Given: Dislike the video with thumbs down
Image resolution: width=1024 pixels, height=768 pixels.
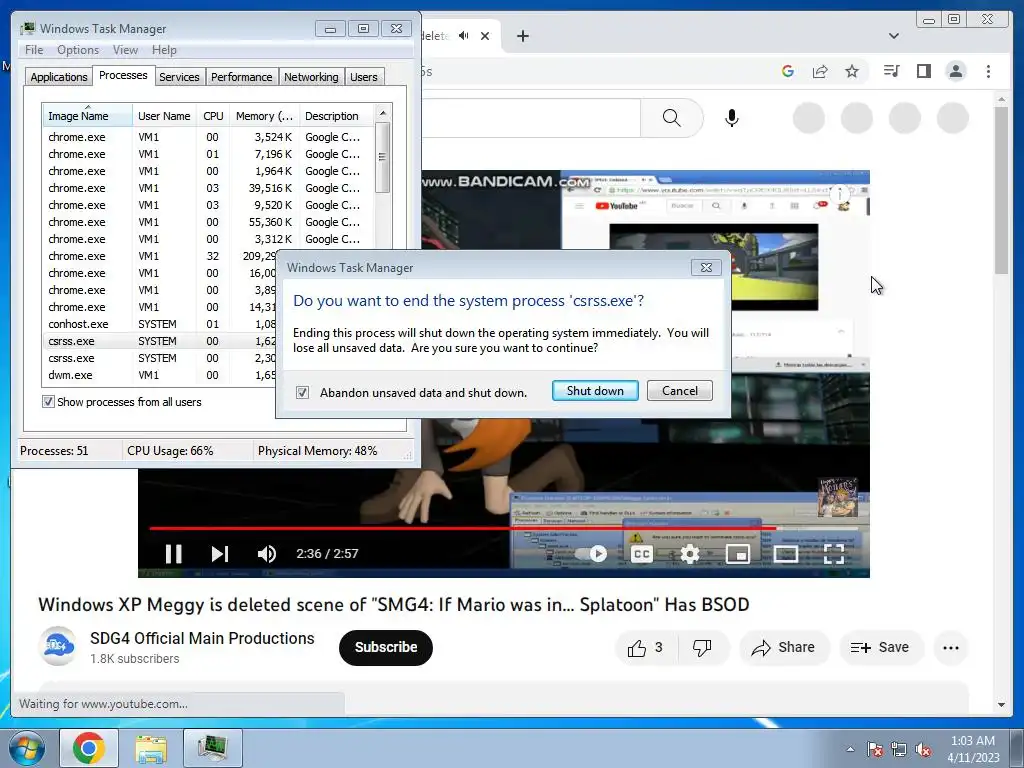Looking at the screenshot, I should click(x=703, y=648).
